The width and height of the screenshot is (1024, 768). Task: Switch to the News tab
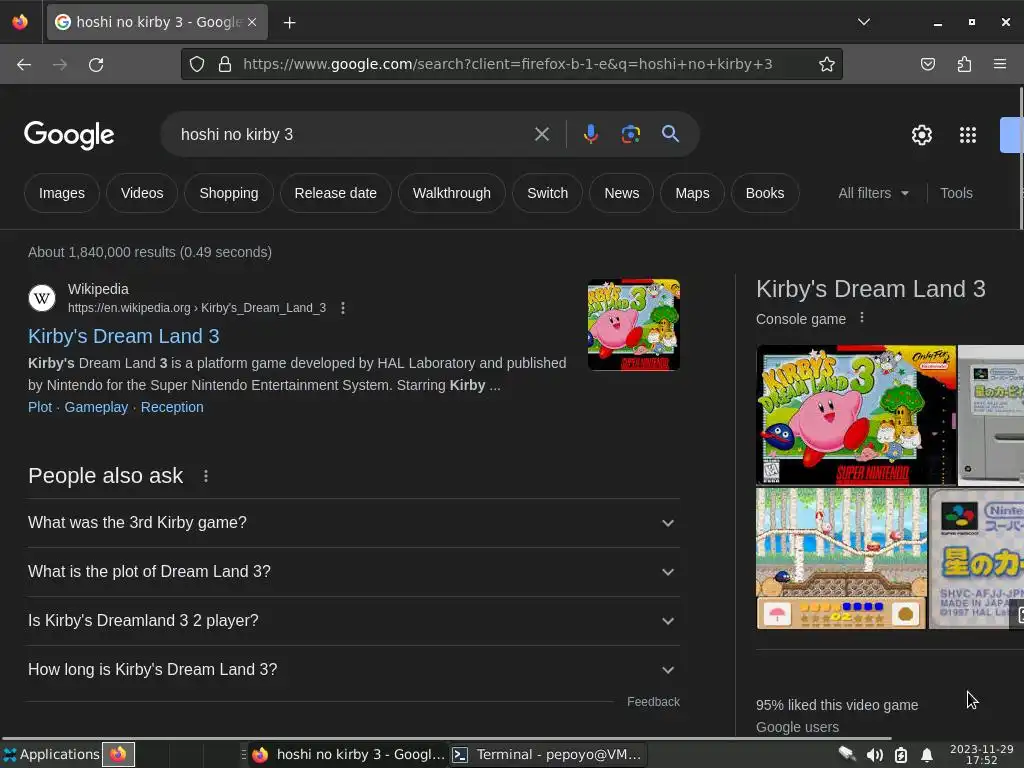(x=622, y=193)
